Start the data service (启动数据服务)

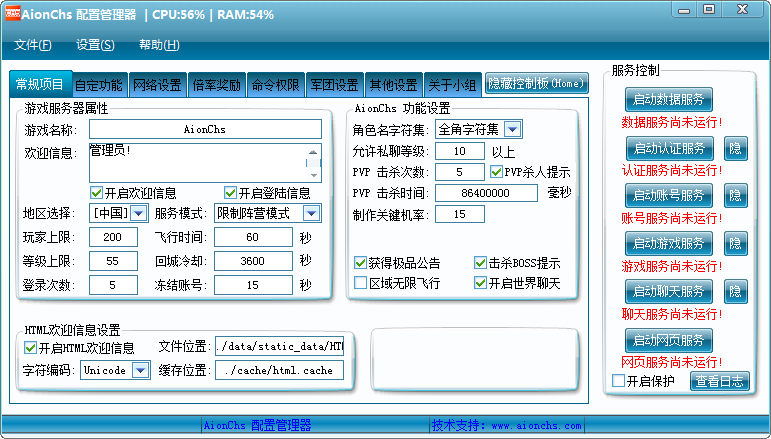click(669, 99)
